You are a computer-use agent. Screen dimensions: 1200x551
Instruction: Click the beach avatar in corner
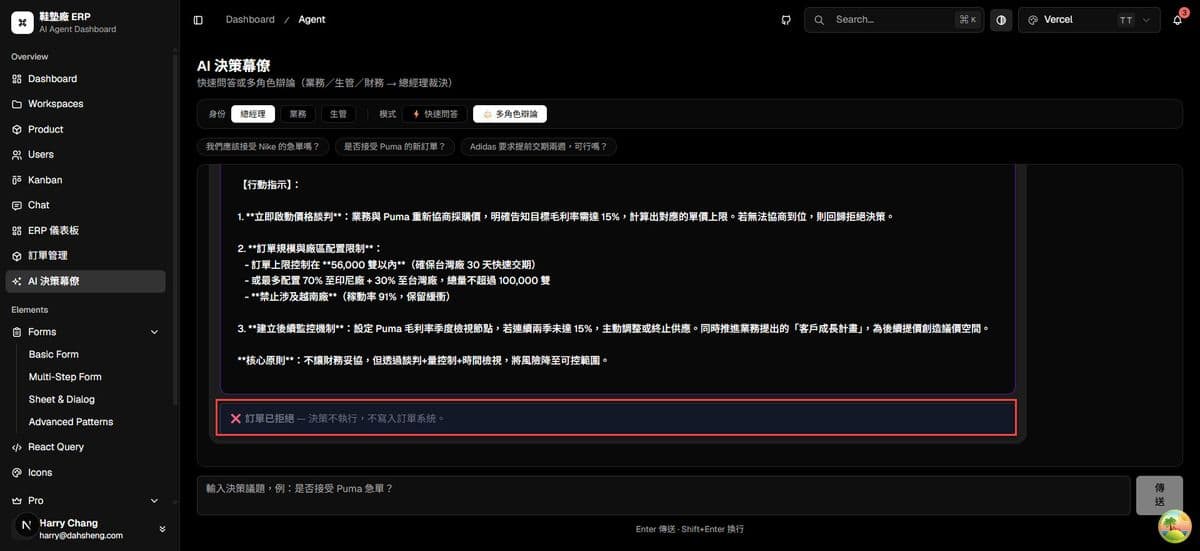[1174, 526]
